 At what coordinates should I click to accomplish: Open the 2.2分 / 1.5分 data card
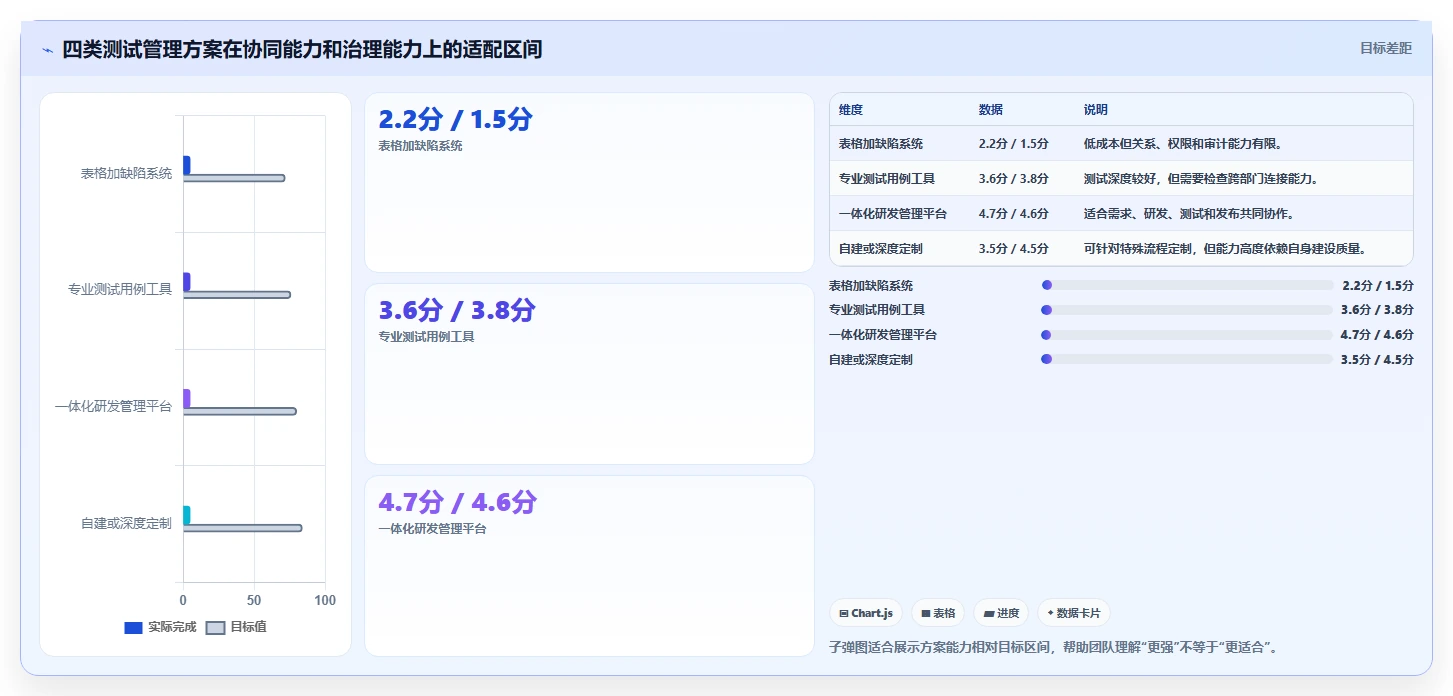589,182
